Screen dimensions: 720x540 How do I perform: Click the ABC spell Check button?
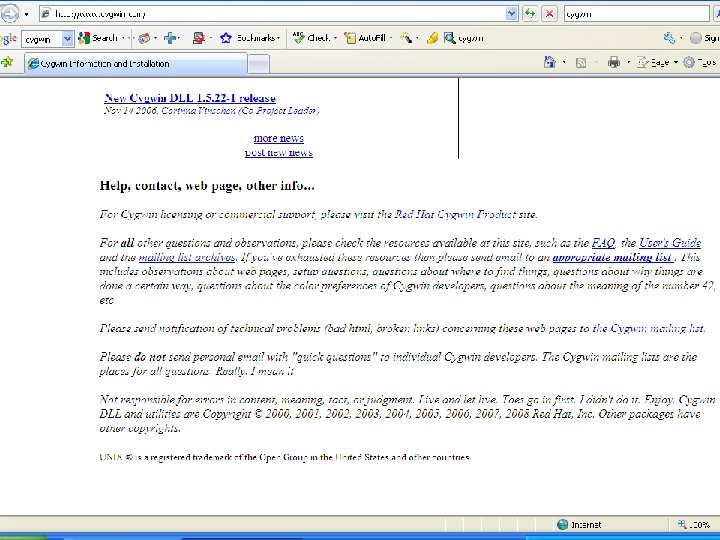[x=311, y=38]
